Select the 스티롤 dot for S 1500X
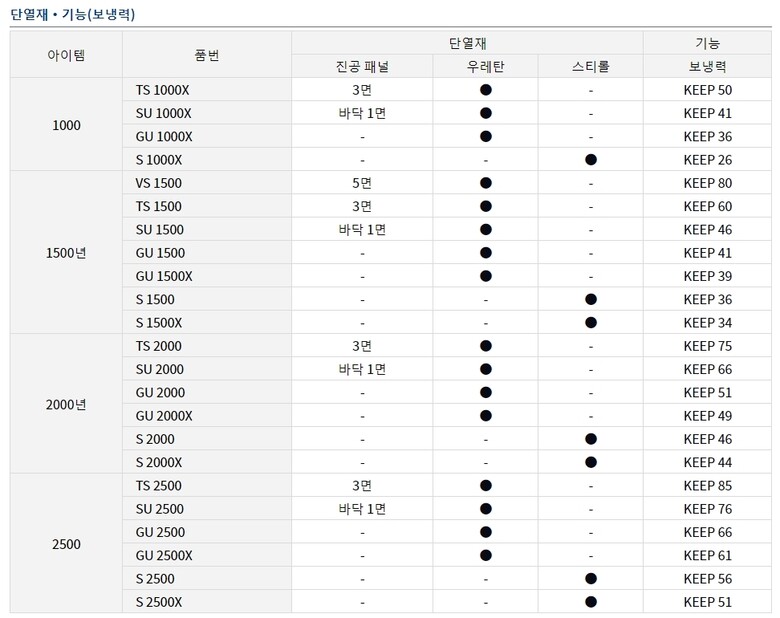 pos(590,323)
